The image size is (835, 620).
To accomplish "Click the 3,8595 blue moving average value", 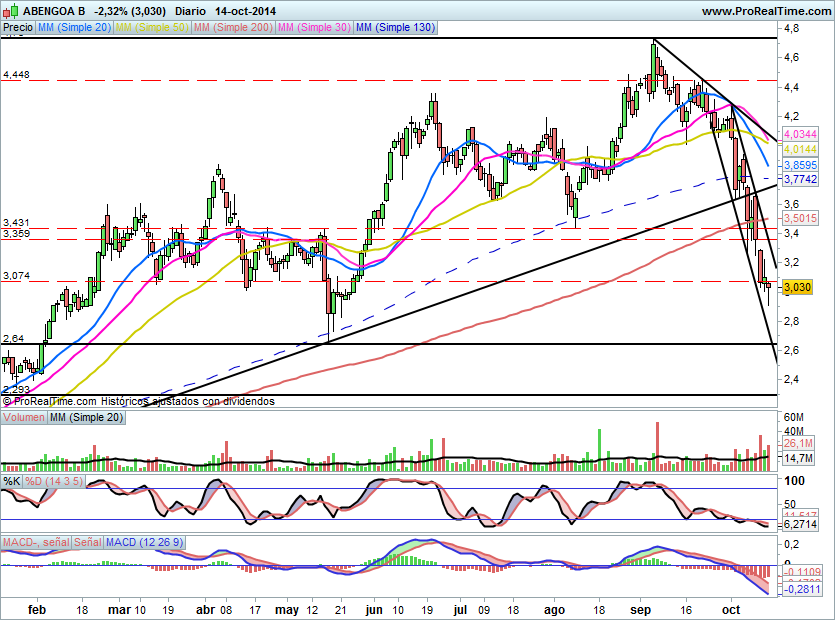I will click(800, 166).
